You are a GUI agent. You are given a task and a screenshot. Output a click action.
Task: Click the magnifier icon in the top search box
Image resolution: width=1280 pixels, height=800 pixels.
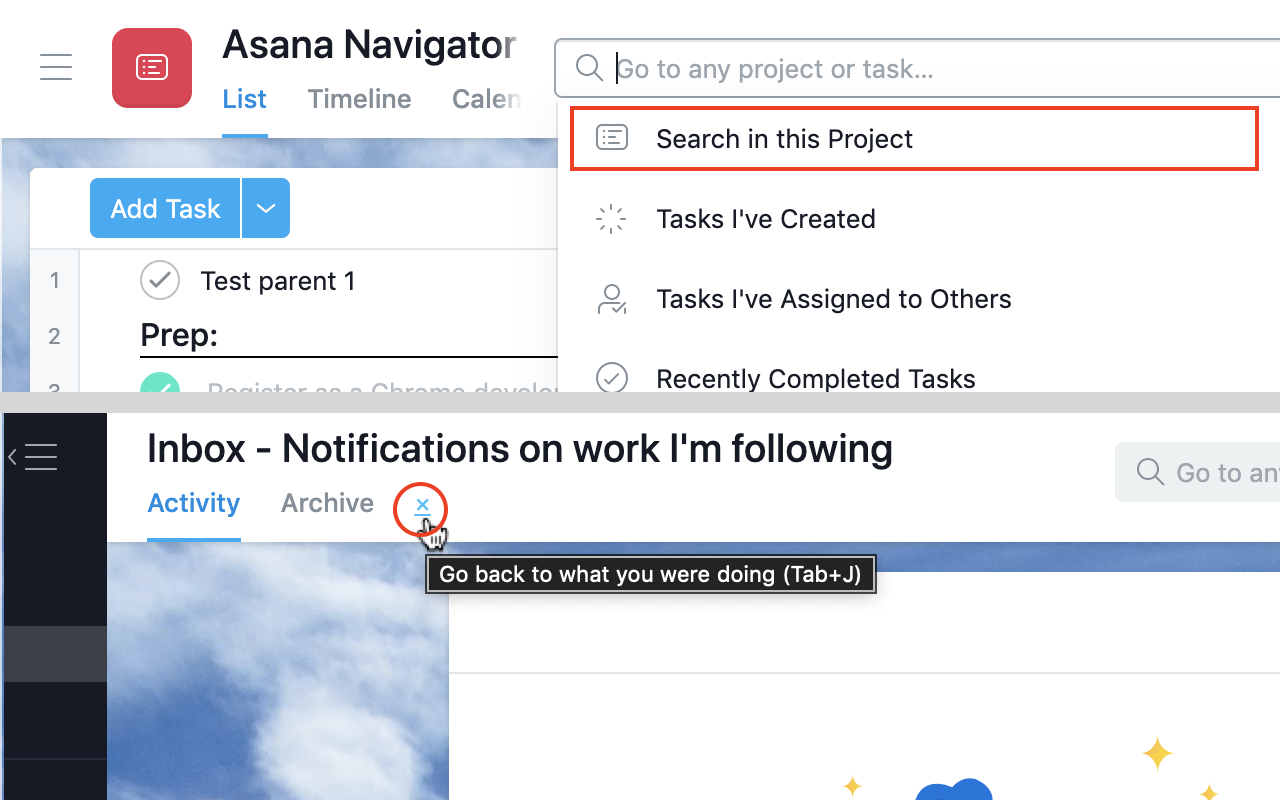coord(590,68)
